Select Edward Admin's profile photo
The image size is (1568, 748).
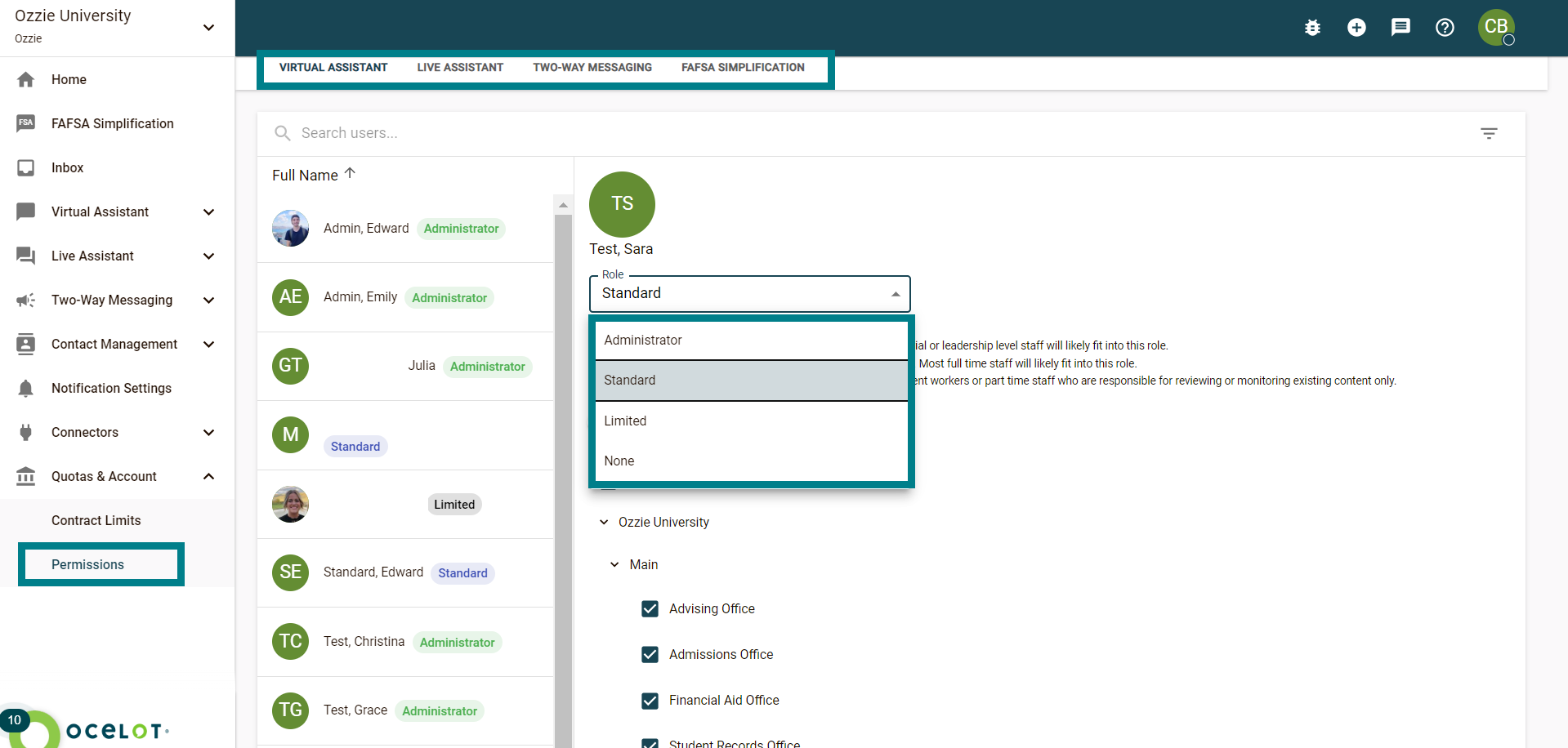(290, 228)
